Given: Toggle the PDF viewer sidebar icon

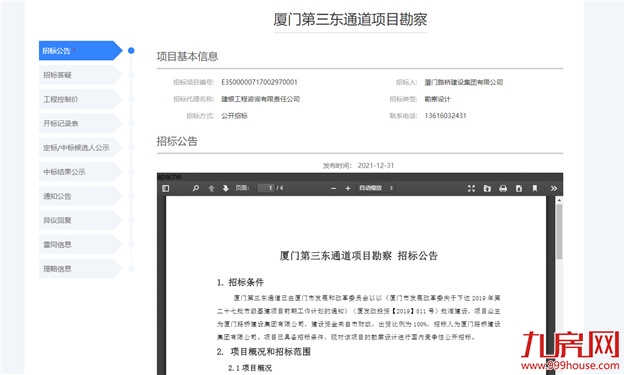Looking at the screenshot, I should pos(166,188).
